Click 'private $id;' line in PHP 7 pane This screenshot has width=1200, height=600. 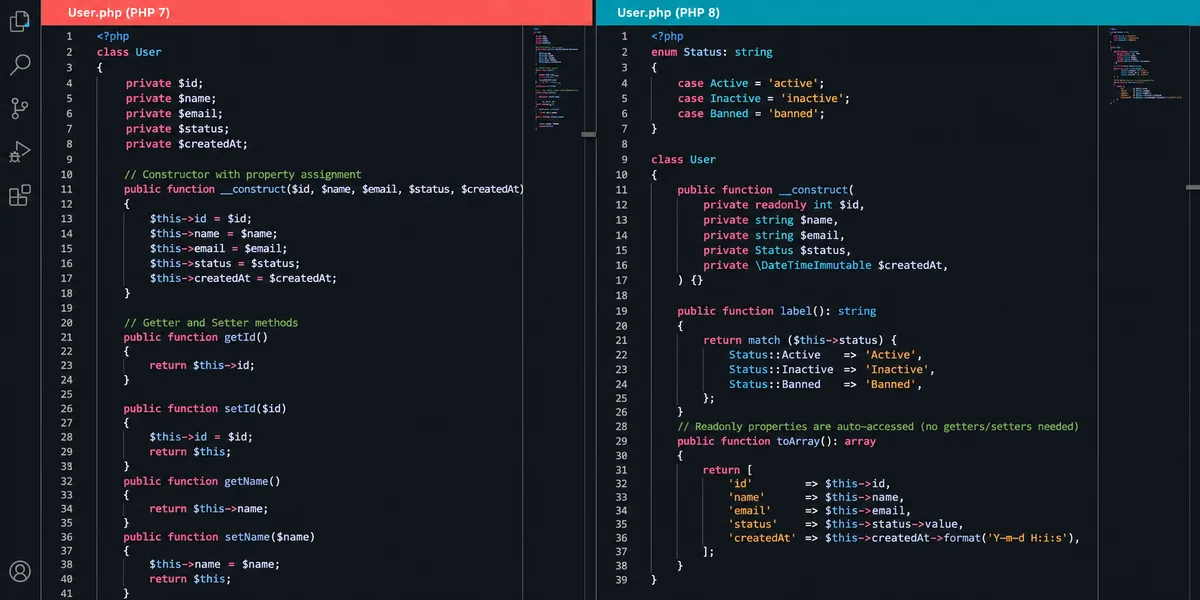coord(164,83)
